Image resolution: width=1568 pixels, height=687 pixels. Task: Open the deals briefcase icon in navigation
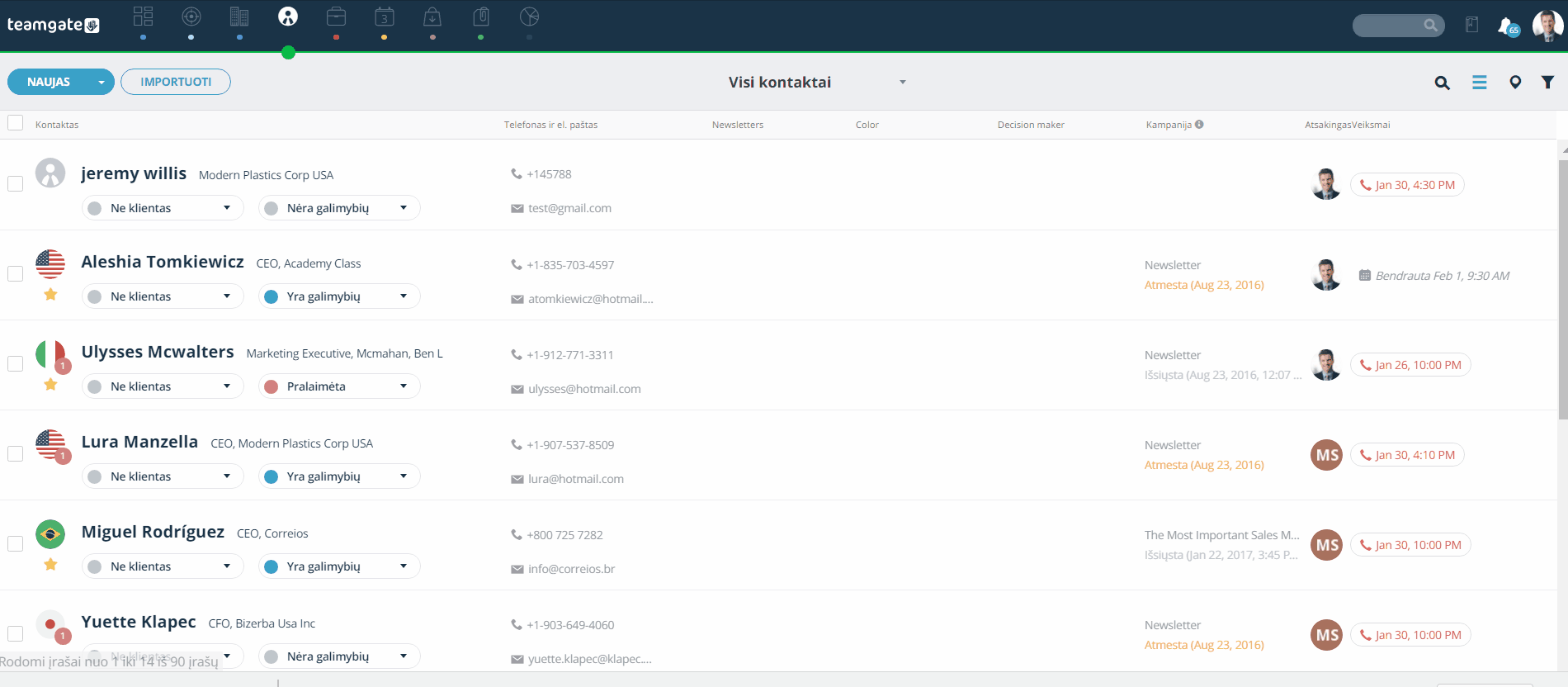(x=336, y=17)
